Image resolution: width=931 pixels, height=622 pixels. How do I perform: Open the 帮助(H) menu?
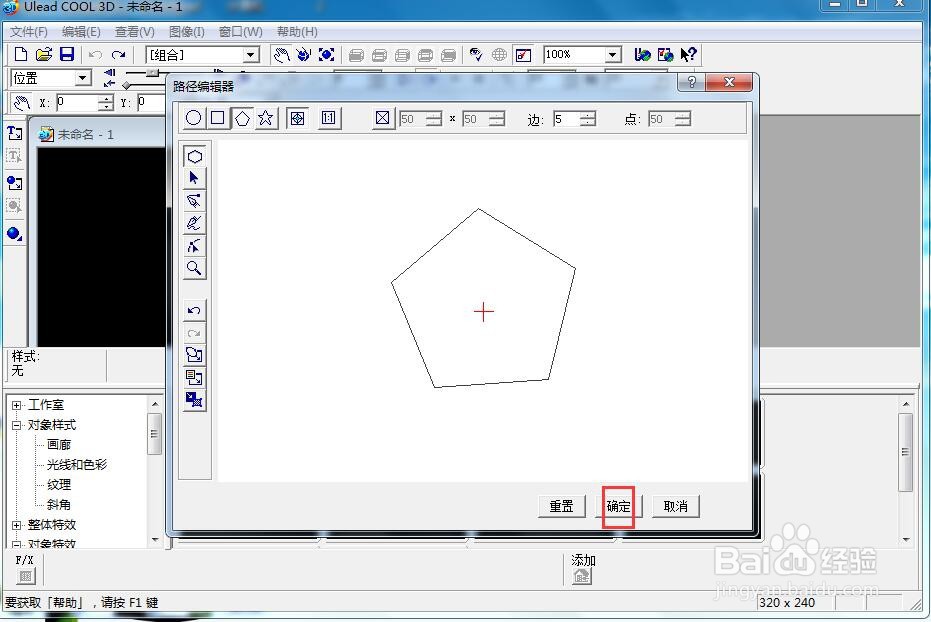[297, 32]
